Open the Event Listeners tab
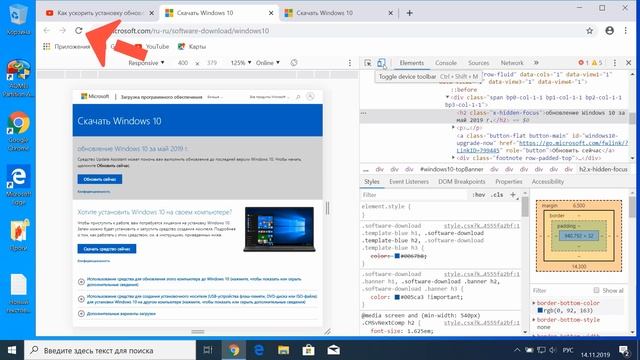Screen dimensions: 640x360 pos(409,182)
